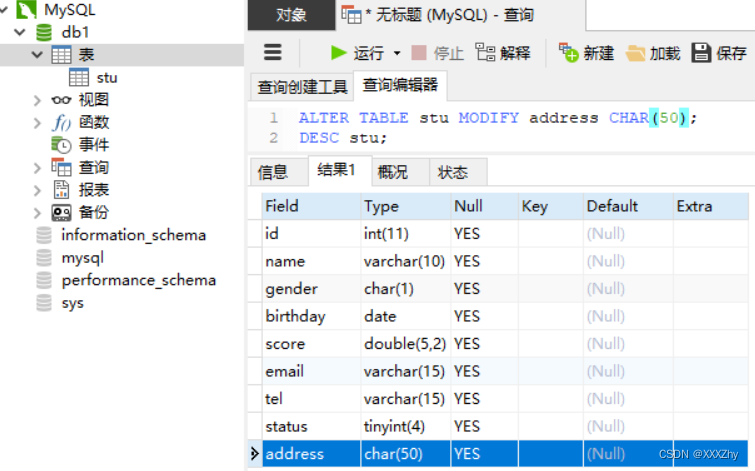Click the information_schema database icon
Image resolution: width=755 pixels, height=471 pixels.
click(44, 235)
